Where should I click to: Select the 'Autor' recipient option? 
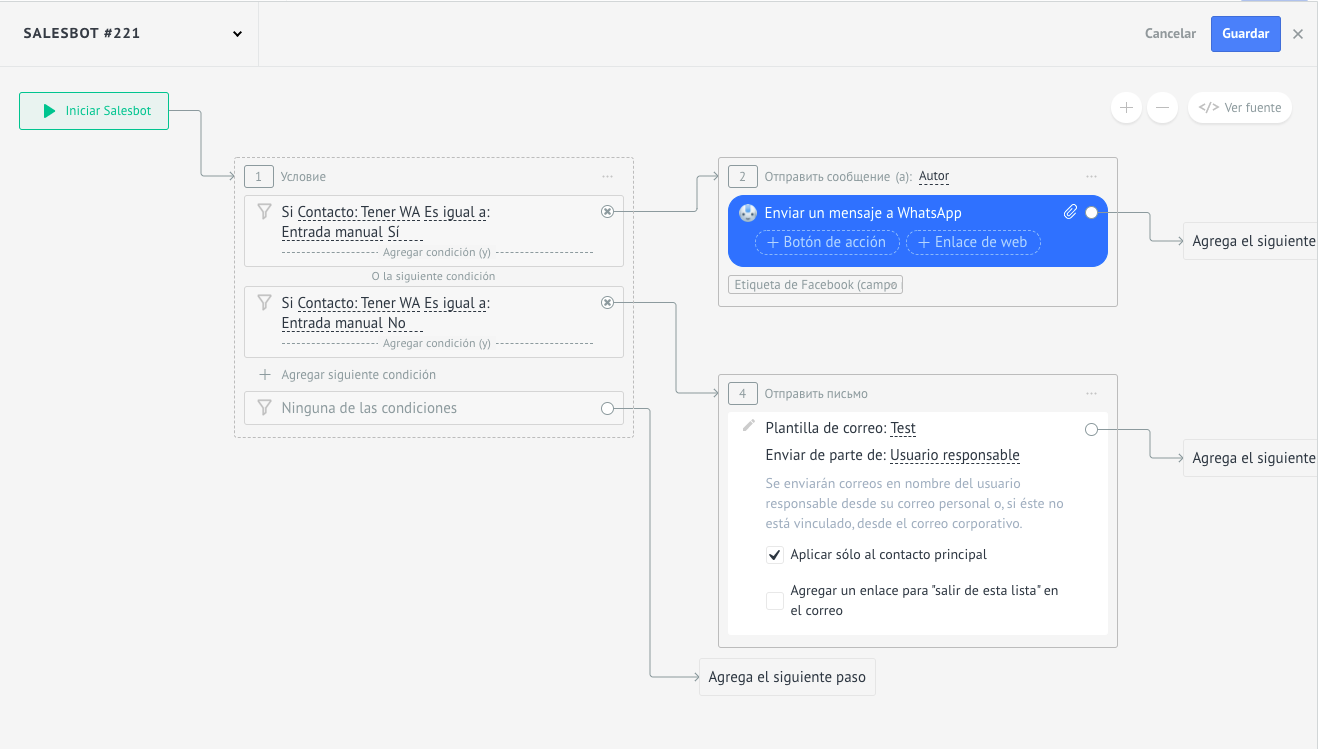pyautogui.click(x=934, y=176)
